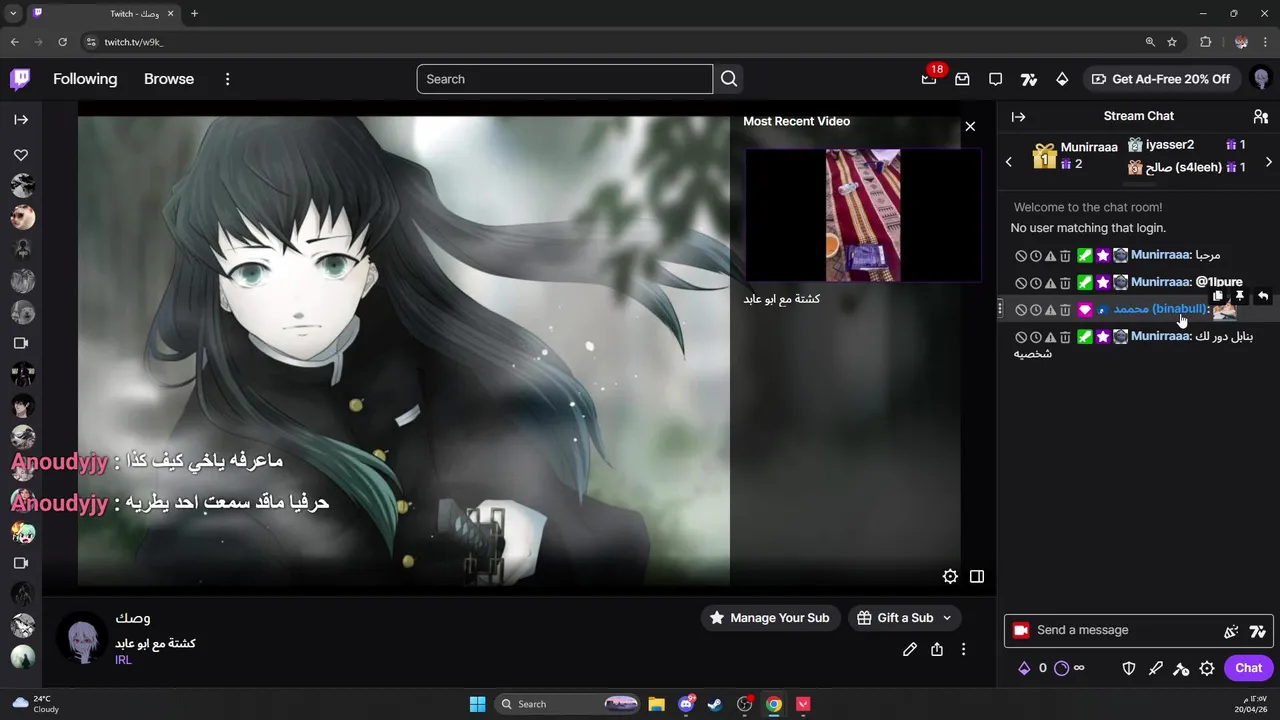Open player settings gear icon

950,576
